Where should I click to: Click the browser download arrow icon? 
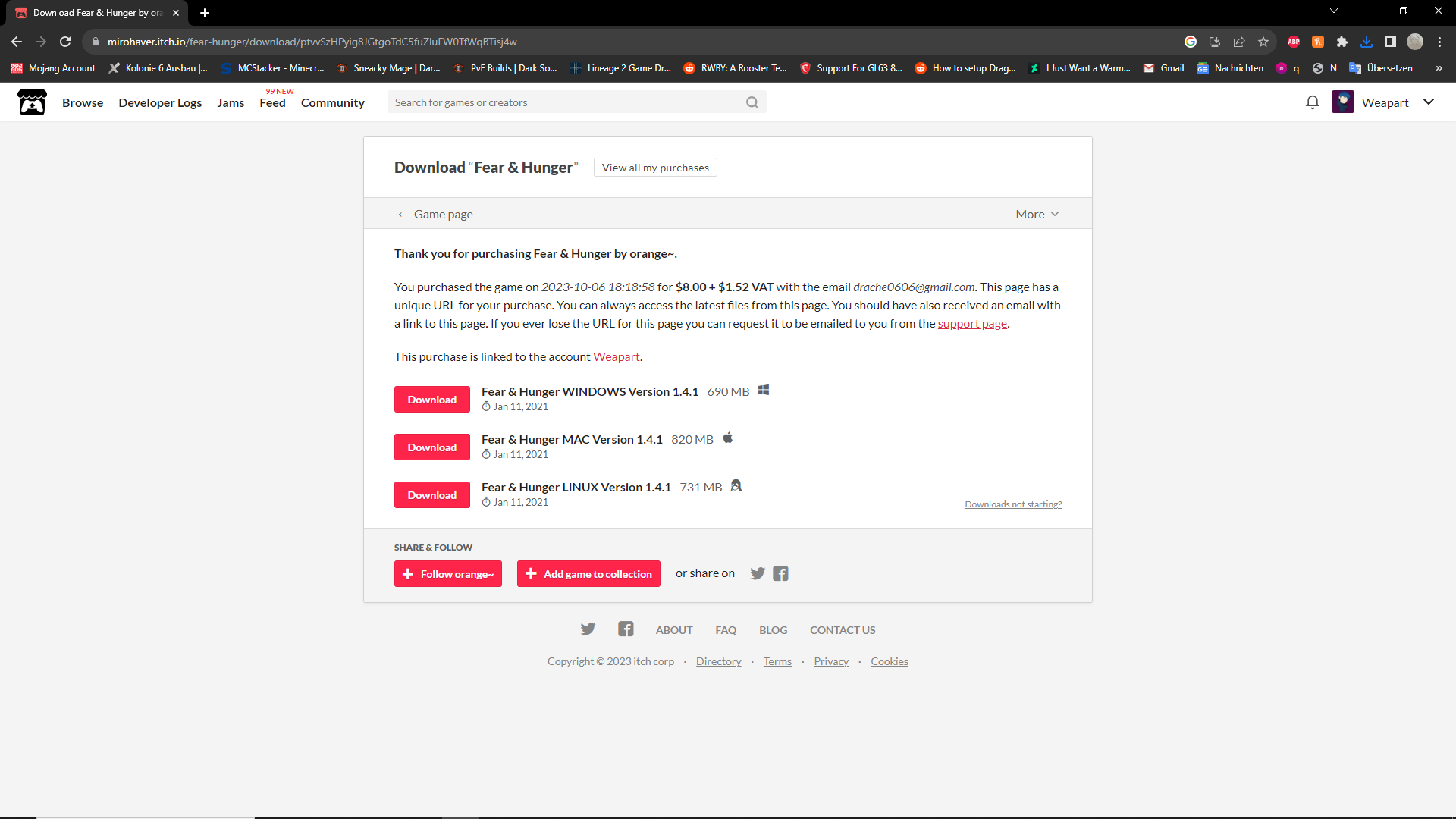(1366, 42)
